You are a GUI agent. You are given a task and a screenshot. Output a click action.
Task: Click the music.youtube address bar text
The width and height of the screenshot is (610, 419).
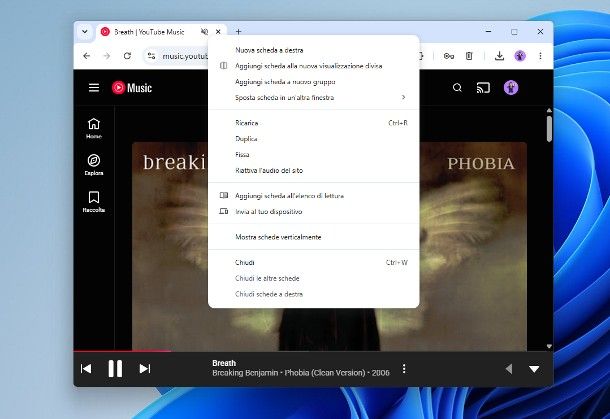tap(185, 56)
